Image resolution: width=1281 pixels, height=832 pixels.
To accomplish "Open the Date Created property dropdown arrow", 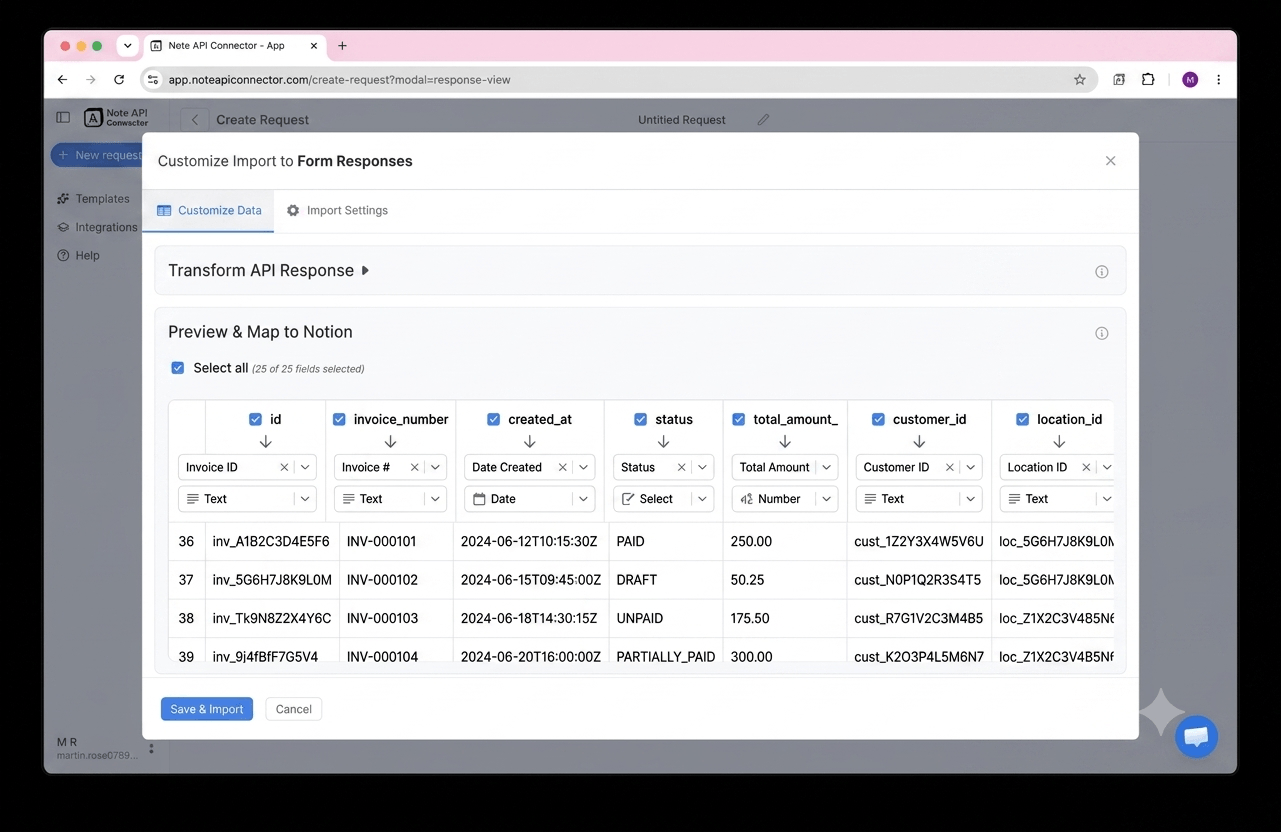I will (583, 467).
